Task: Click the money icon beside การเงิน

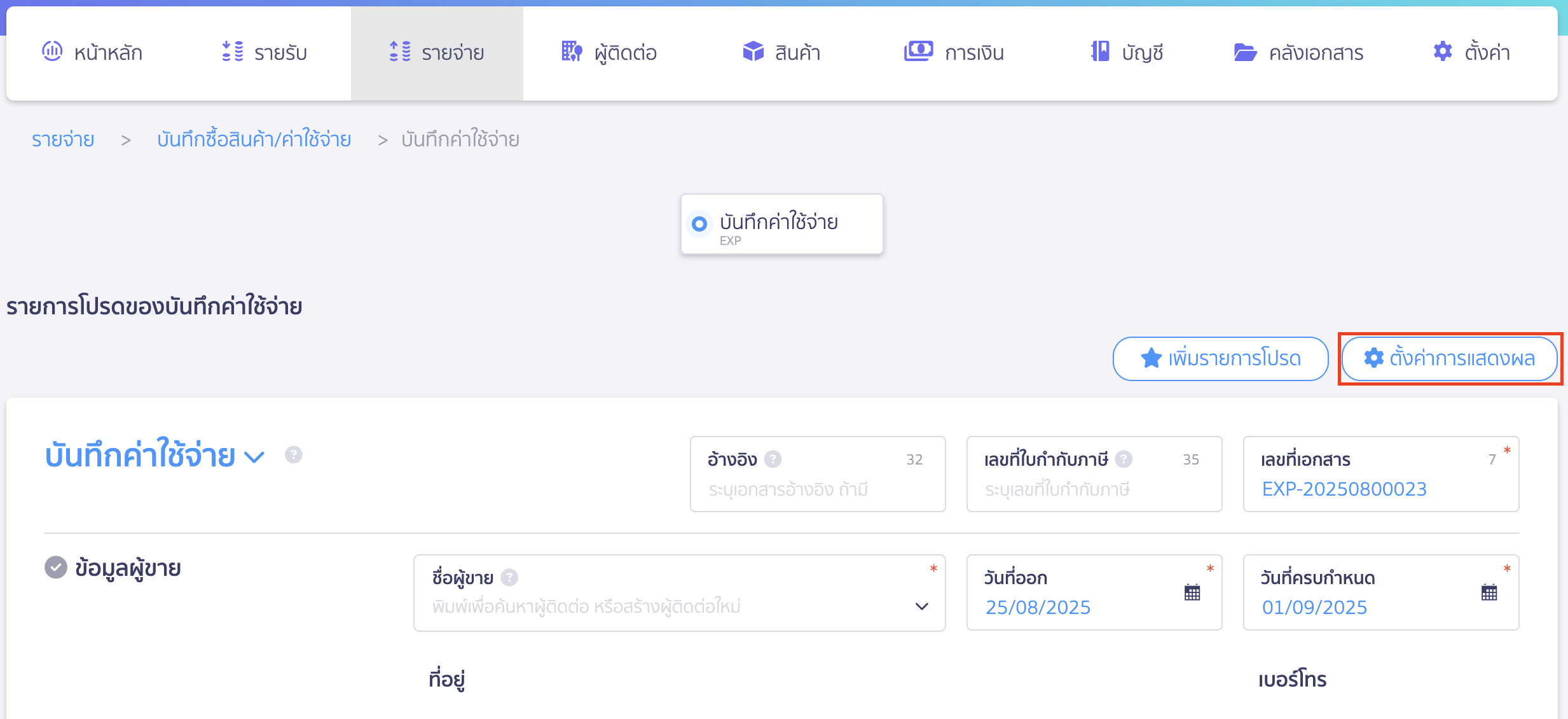Action: [x=918, y=51]
